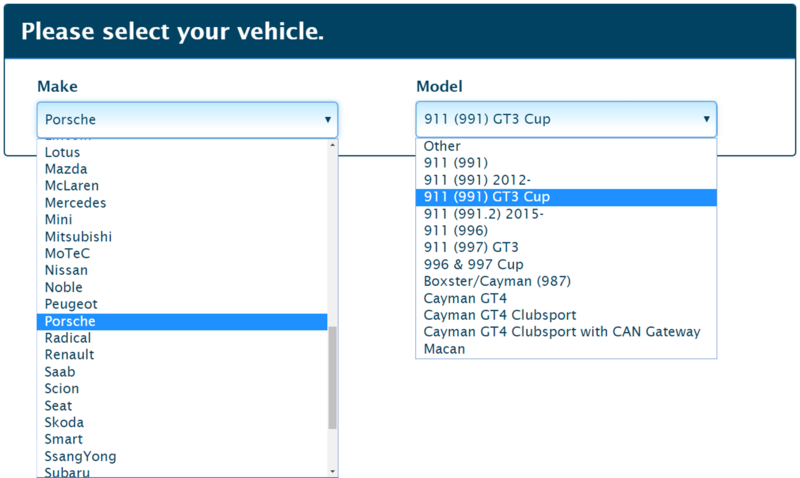Choose Noble from the Make list
Image resolution: width=800 pixels, height=478 pixels.
pyautogui.click(x=182, y=287)
